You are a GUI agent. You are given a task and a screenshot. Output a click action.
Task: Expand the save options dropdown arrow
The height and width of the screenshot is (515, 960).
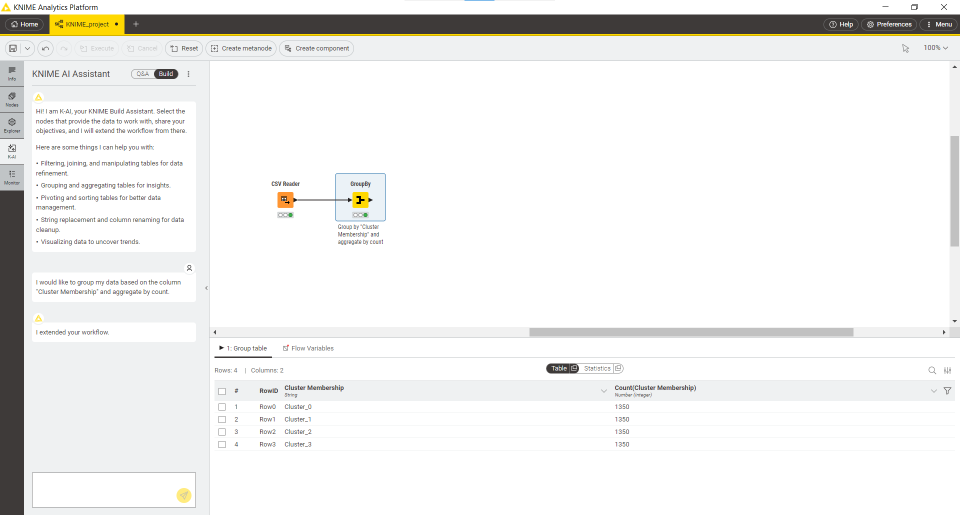coord(28,48)
